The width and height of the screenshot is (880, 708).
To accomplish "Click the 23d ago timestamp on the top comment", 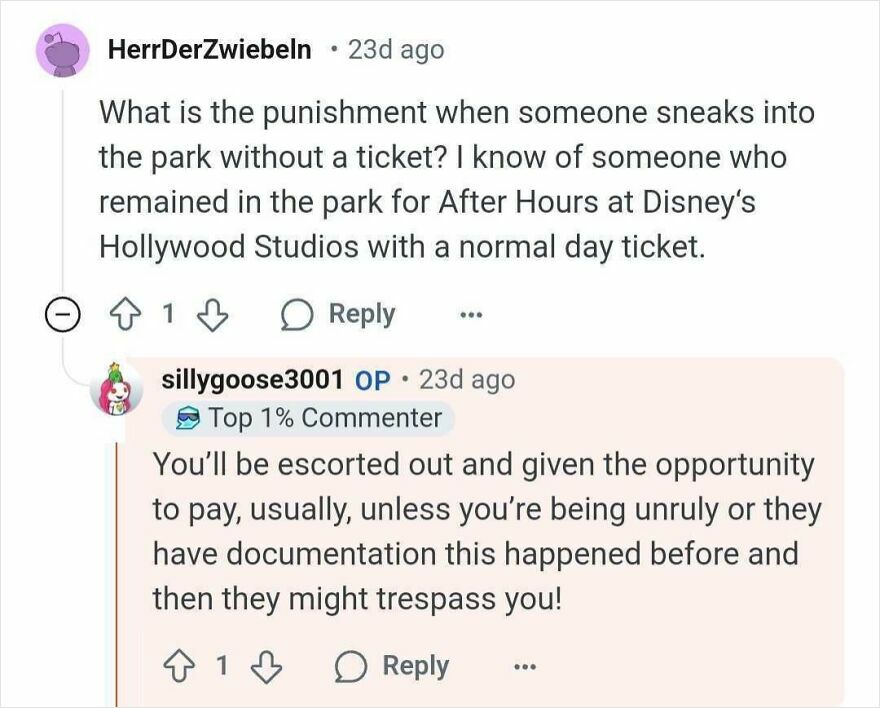I will click(x=396, y=48).
